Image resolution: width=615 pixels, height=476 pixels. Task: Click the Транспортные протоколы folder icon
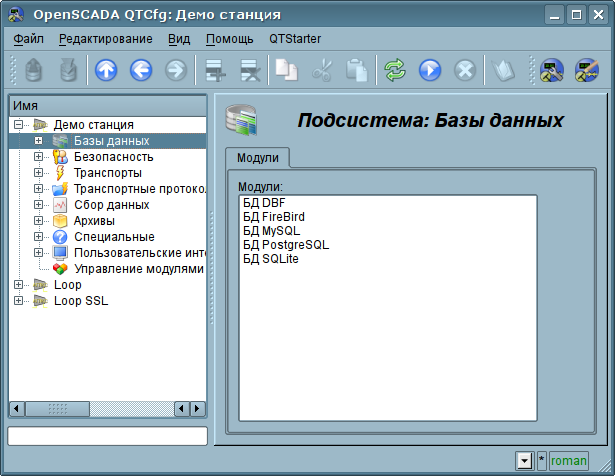click(60, 189)
